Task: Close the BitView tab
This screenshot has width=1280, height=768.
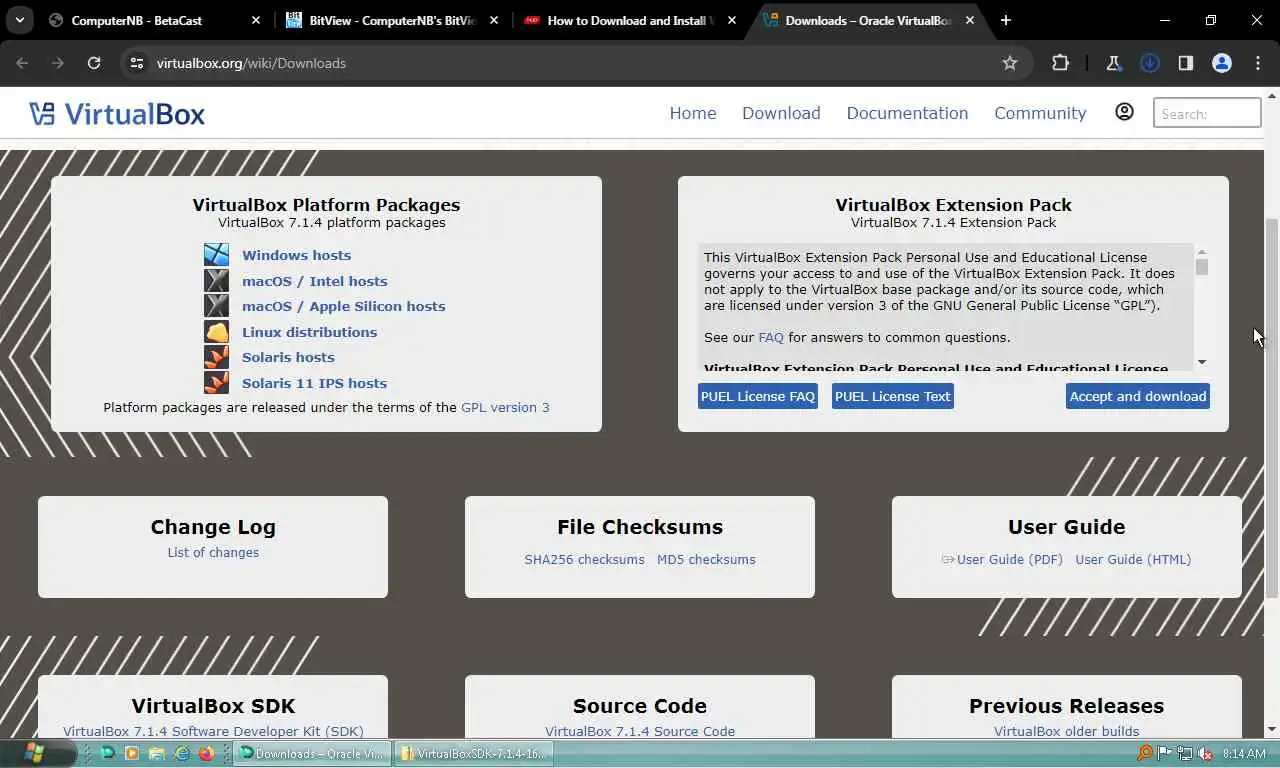Action: [494, 20]
